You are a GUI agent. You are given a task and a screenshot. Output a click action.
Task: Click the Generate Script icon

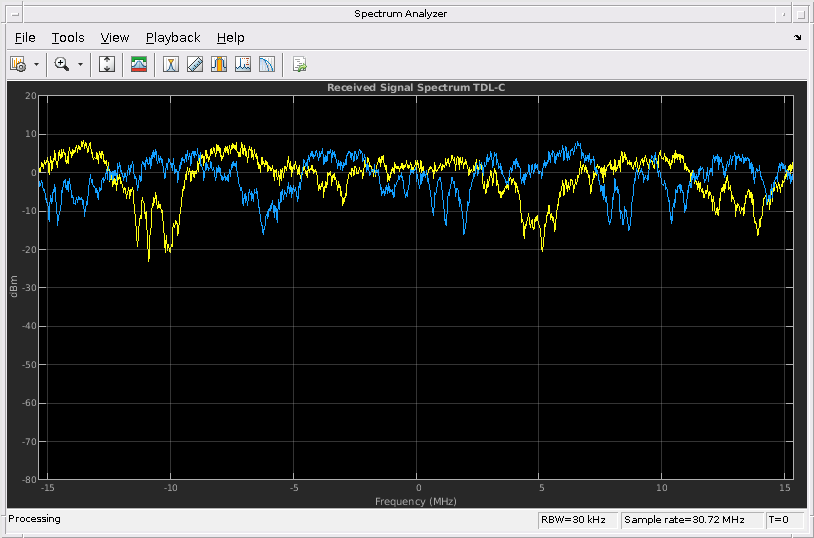pyautogui.click(x=299, y=64)
